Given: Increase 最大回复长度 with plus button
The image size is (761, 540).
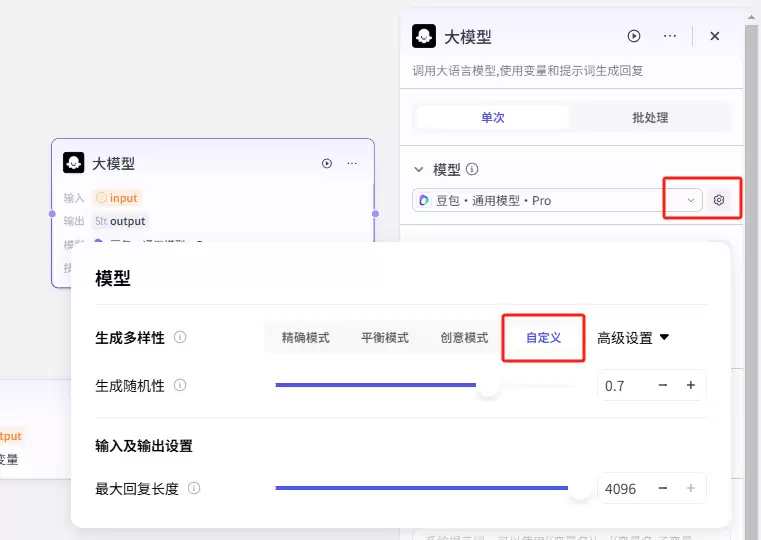Looking at the screenshot, I should pos(691,488).
